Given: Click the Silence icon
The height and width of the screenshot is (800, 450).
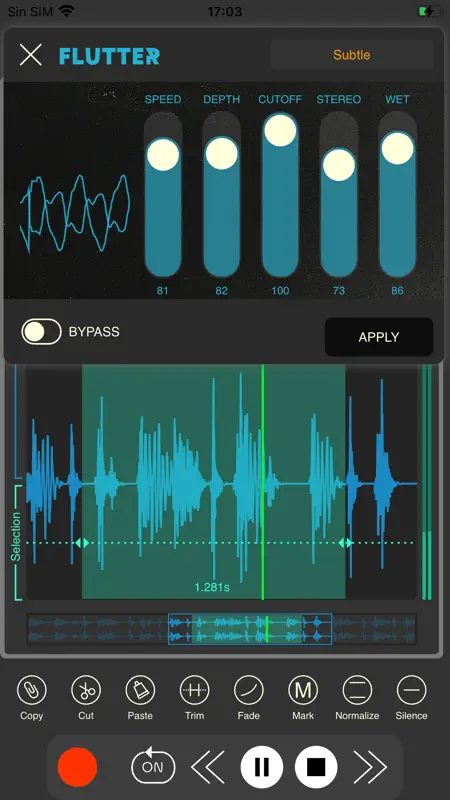Looking at the screenshot, I should tap(411, 690).
